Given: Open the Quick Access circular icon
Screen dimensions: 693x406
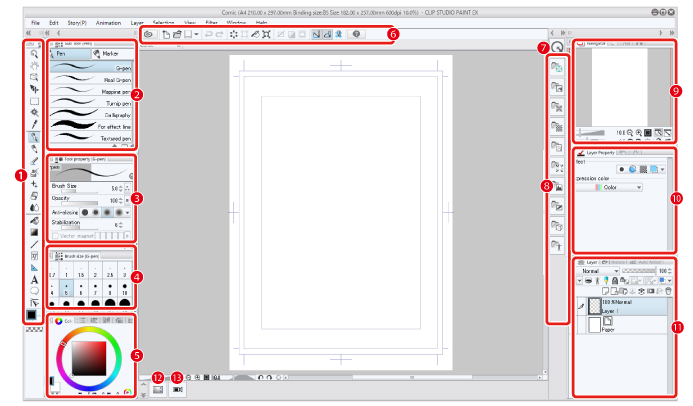Looking at the screenshot, I should pyautogui.click(x=557, y=46).
